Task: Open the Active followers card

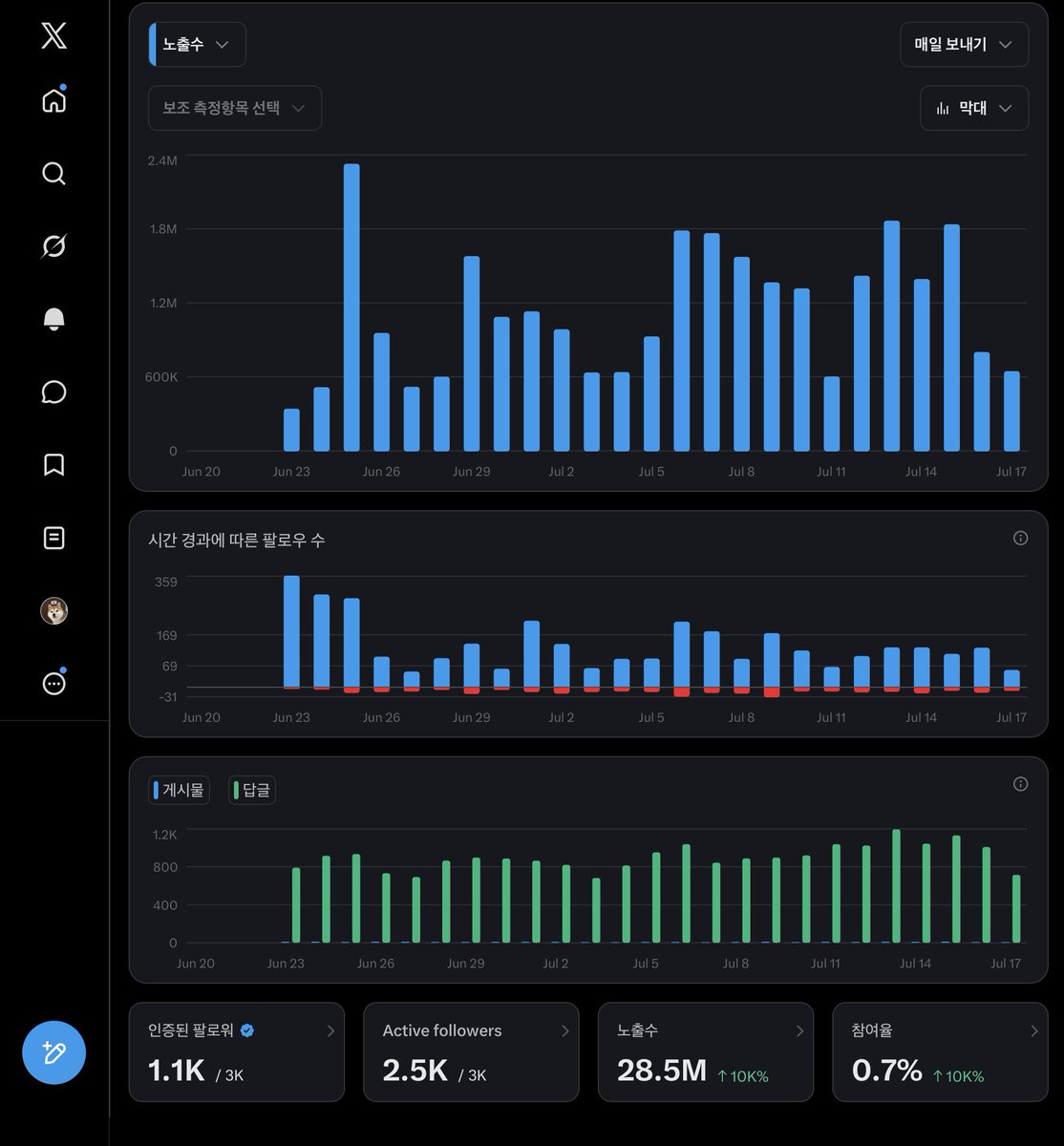Action: point(471,1051)
